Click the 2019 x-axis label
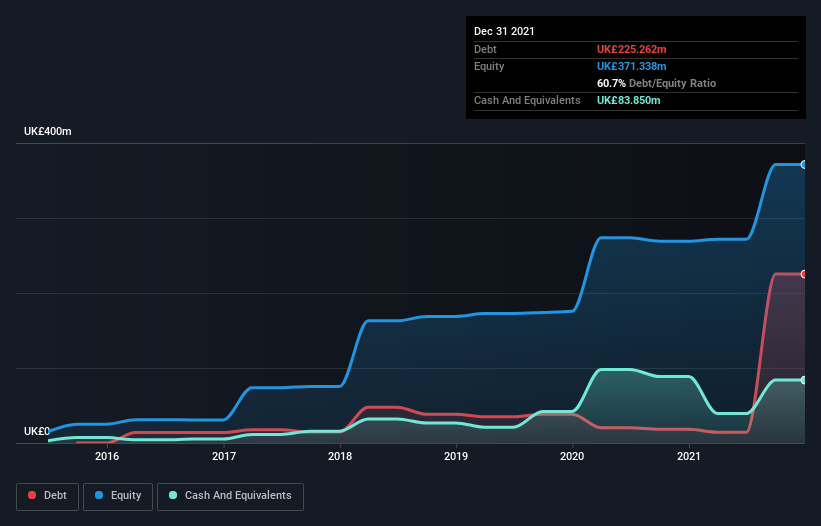821x526 pixels. pyautogui.click(x=456, y=456)
